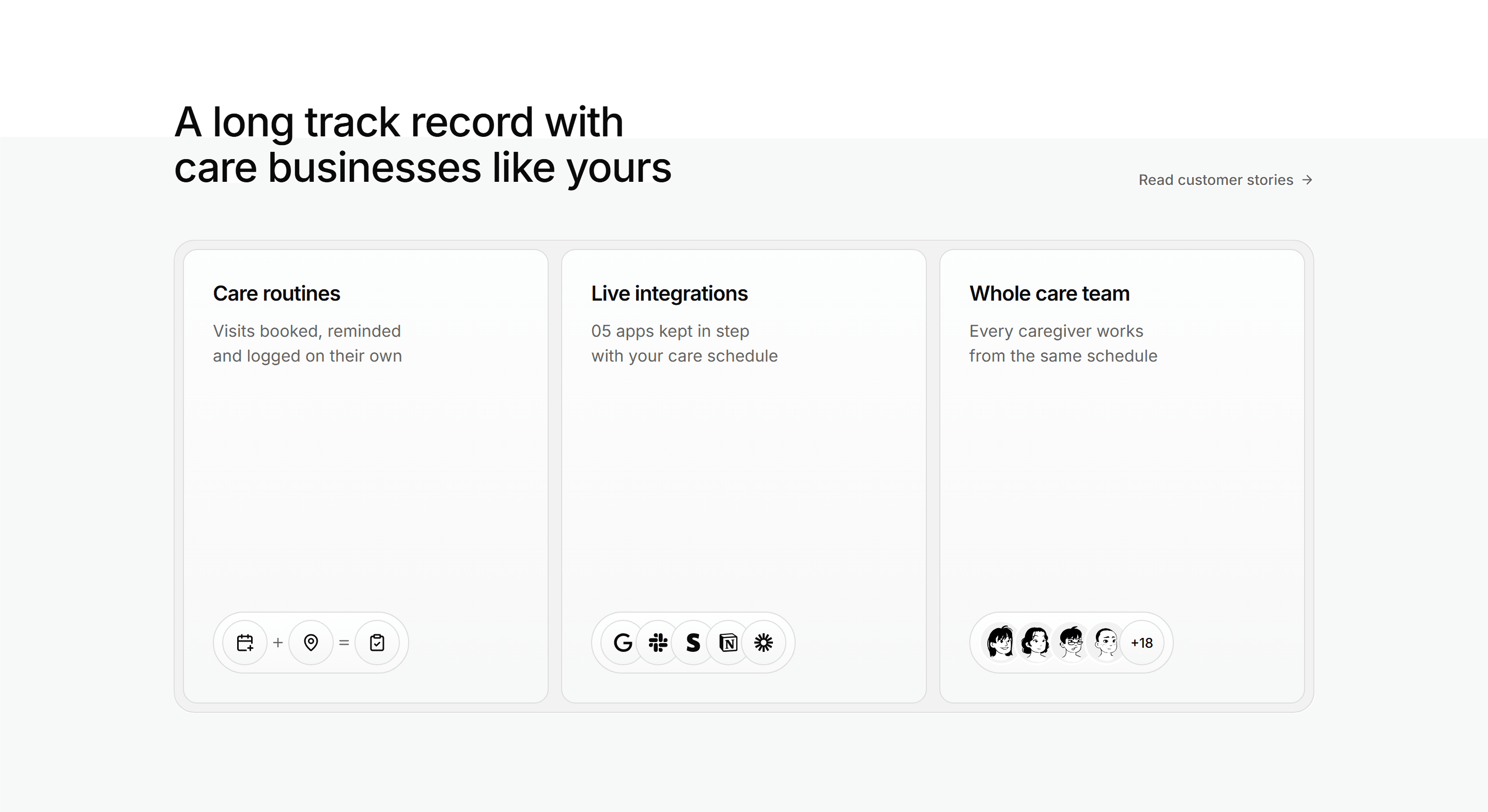Click the text 'from the same schedule'
The image size is (1488, 812).
tap(1063, 356)
